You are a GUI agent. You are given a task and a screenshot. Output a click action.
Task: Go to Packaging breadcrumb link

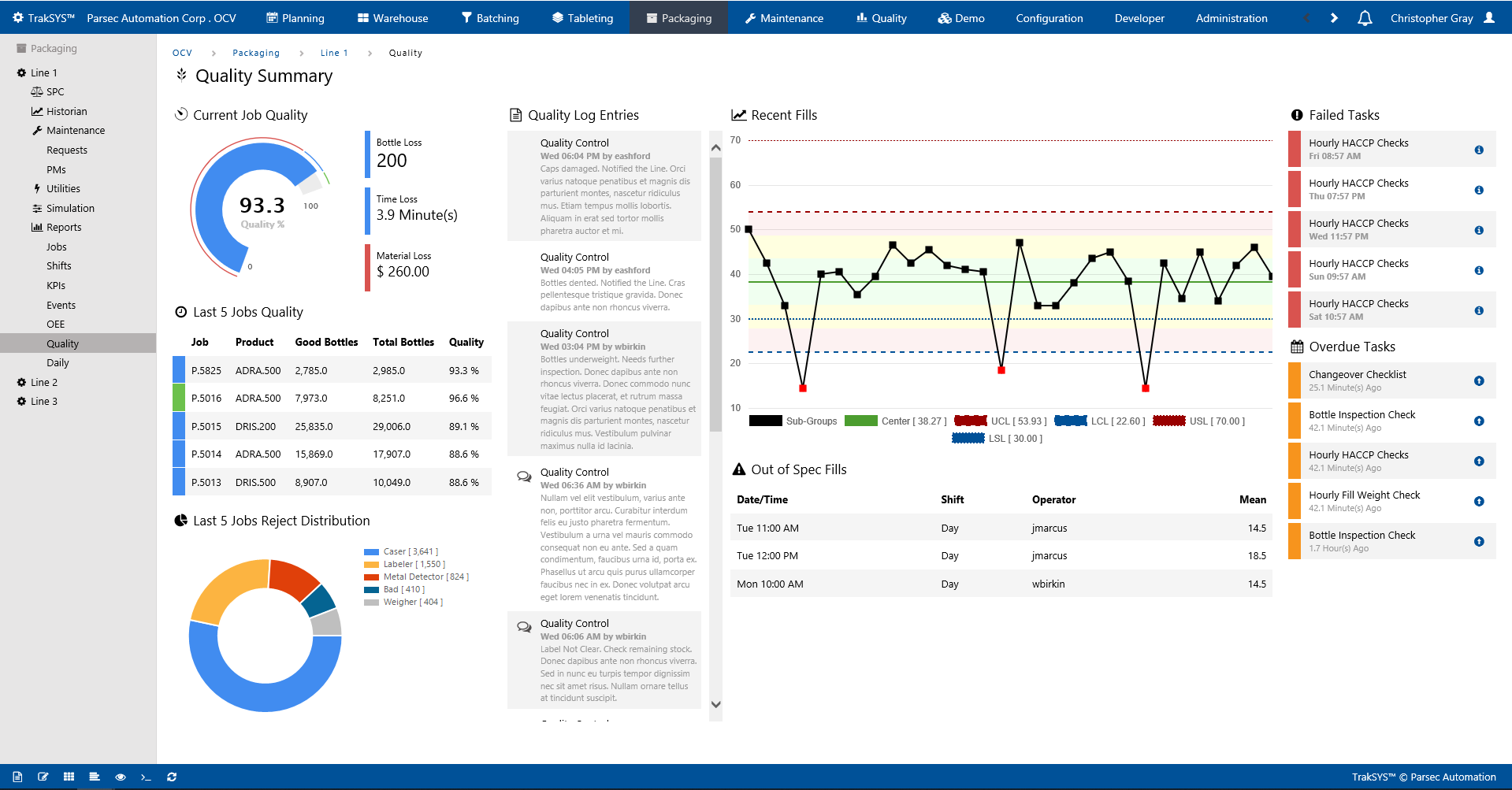click(255, 53)
